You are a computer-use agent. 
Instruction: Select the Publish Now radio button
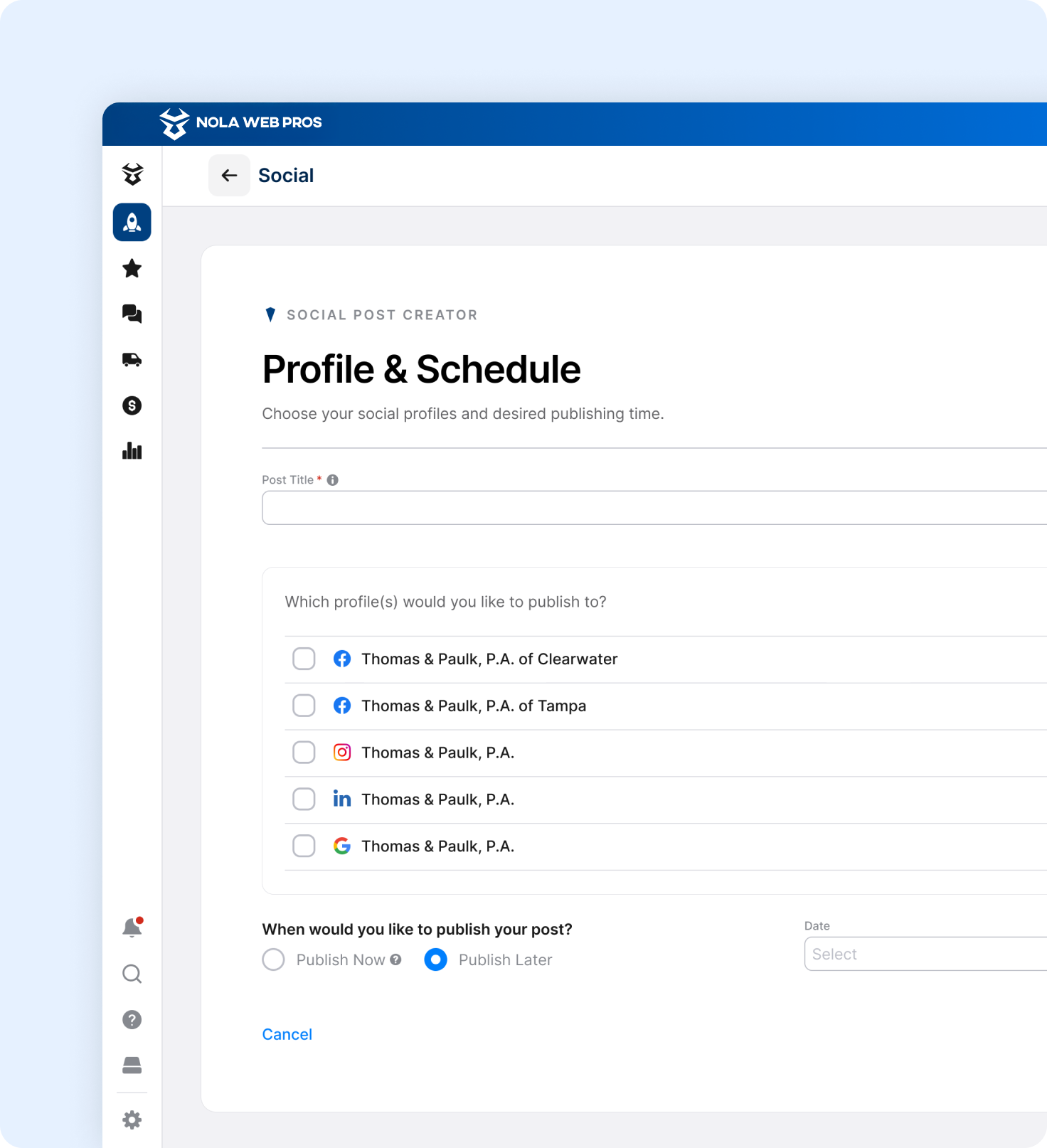click(x=274, y=960)
